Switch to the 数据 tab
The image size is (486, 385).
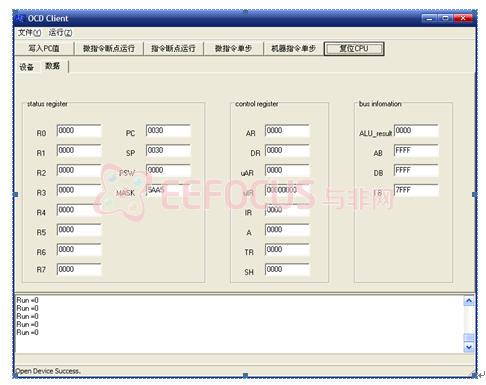click(x=53, y=66)
